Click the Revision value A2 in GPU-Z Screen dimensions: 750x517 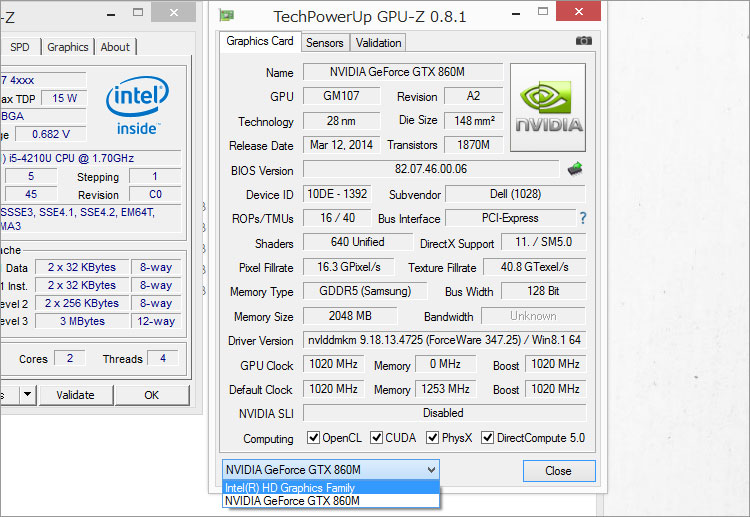coord(474,96)
